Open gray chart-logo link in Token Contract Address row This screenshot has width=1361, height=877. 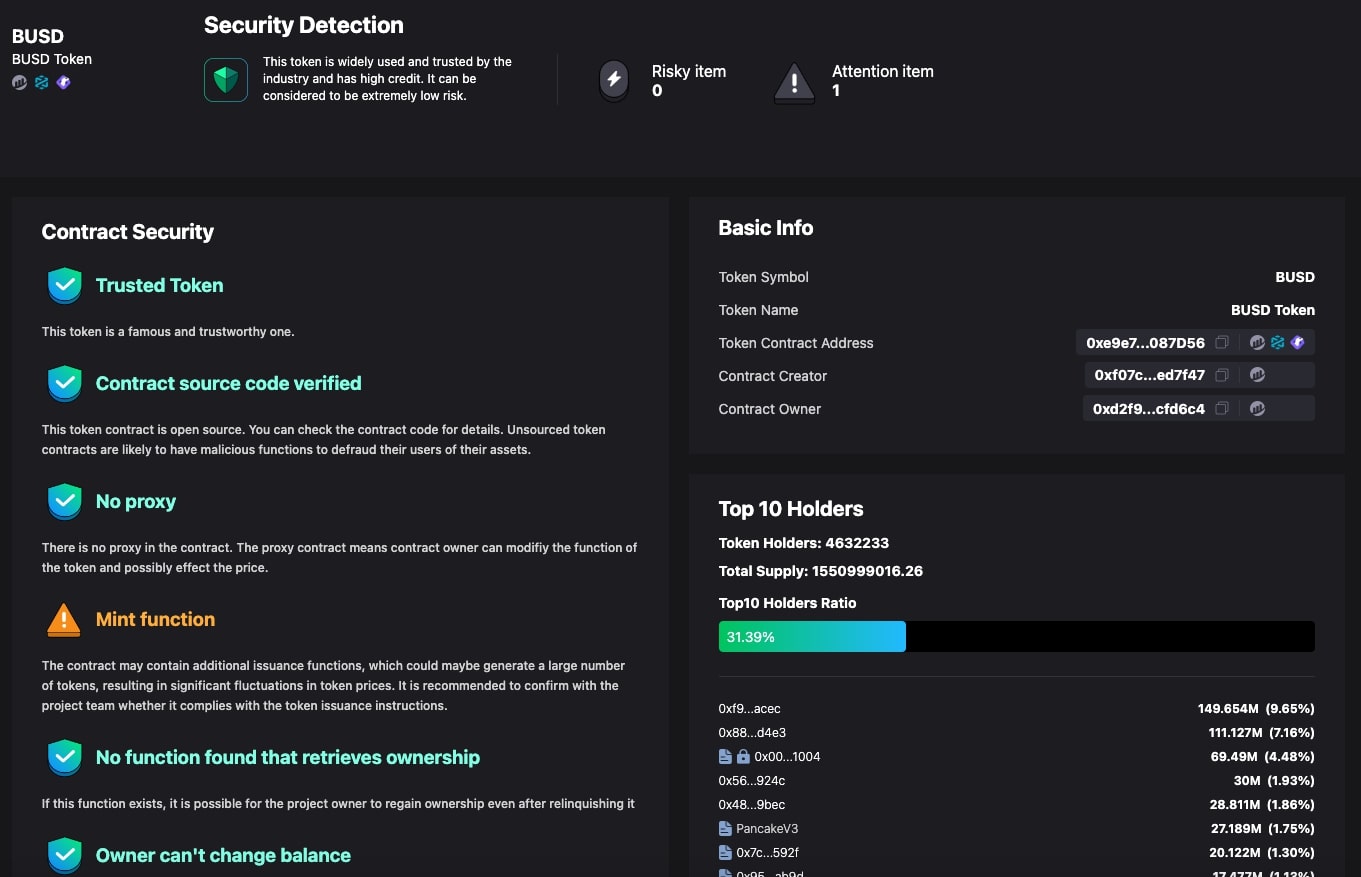click(x=1258, y=343)
